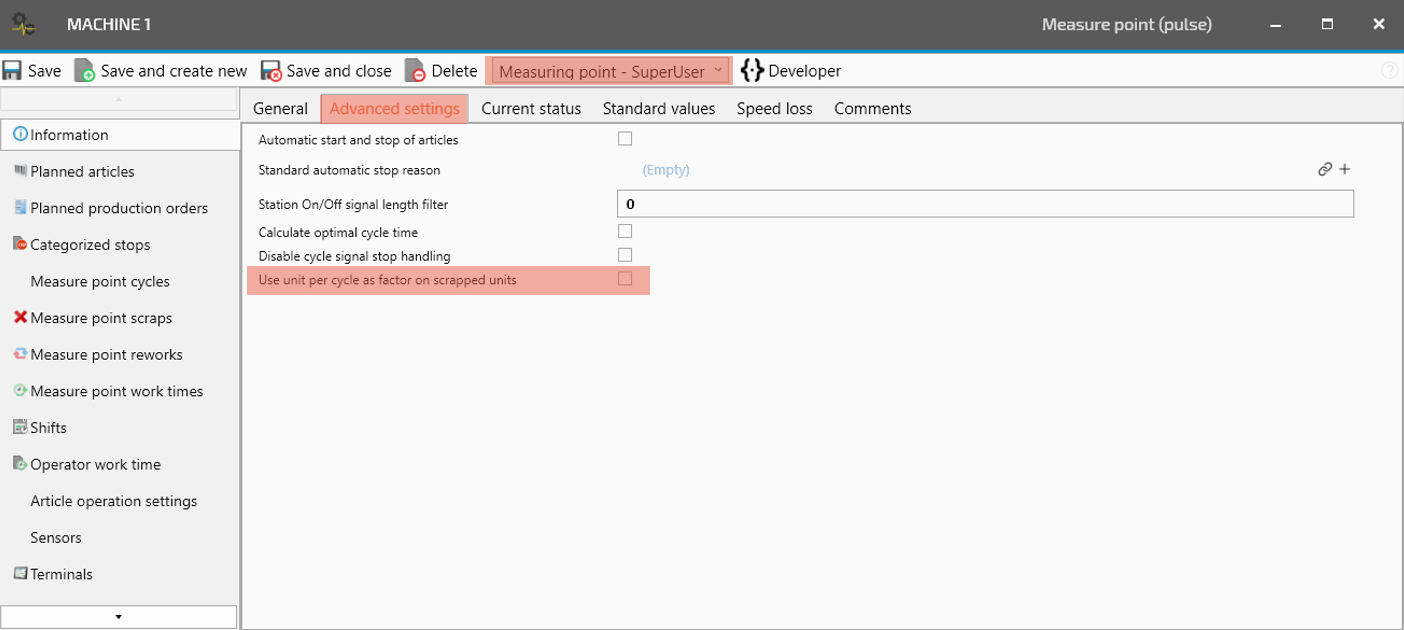
Task: Open Planned production orders section
Action: coord(119,208)
